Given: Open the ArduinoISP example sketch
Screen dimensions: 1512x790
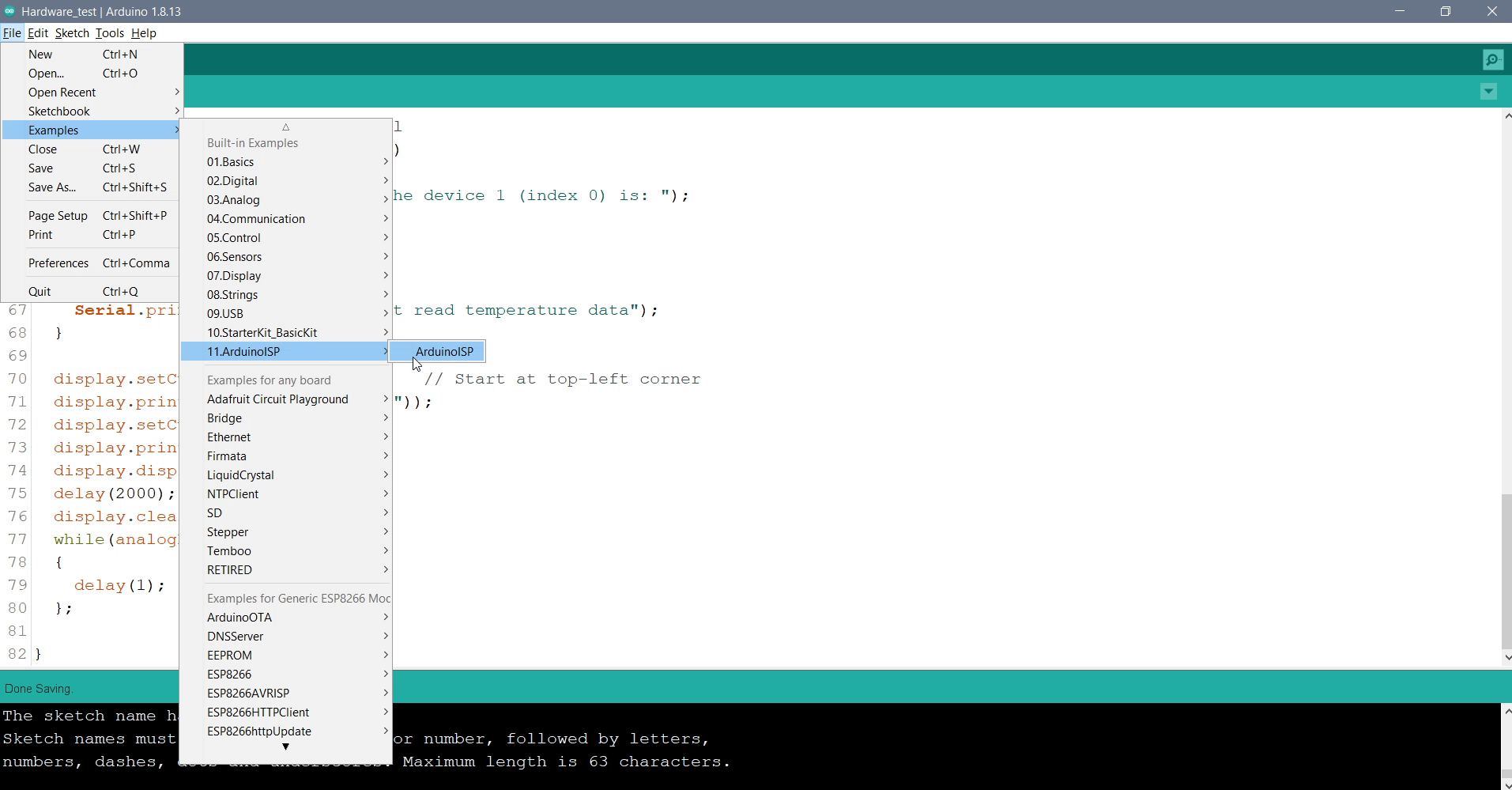Looking at the screenshot, I should pyautogui.click(x=437, y=352).
